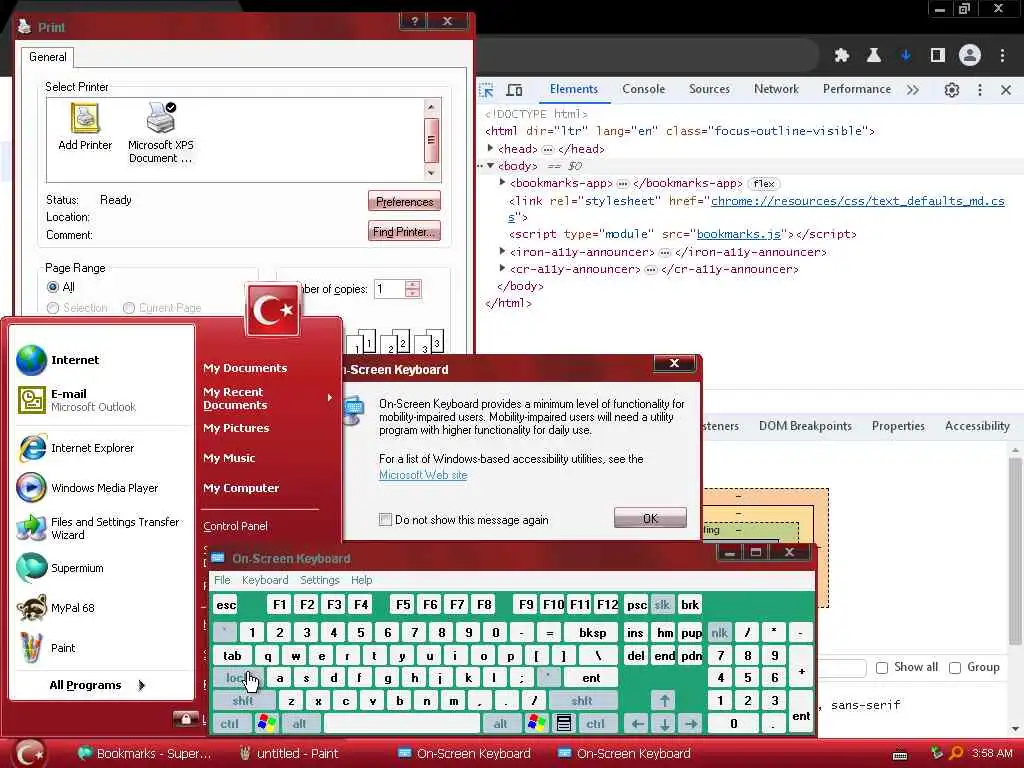Click the Log Off lock icon in Start menu

[185, 719]
